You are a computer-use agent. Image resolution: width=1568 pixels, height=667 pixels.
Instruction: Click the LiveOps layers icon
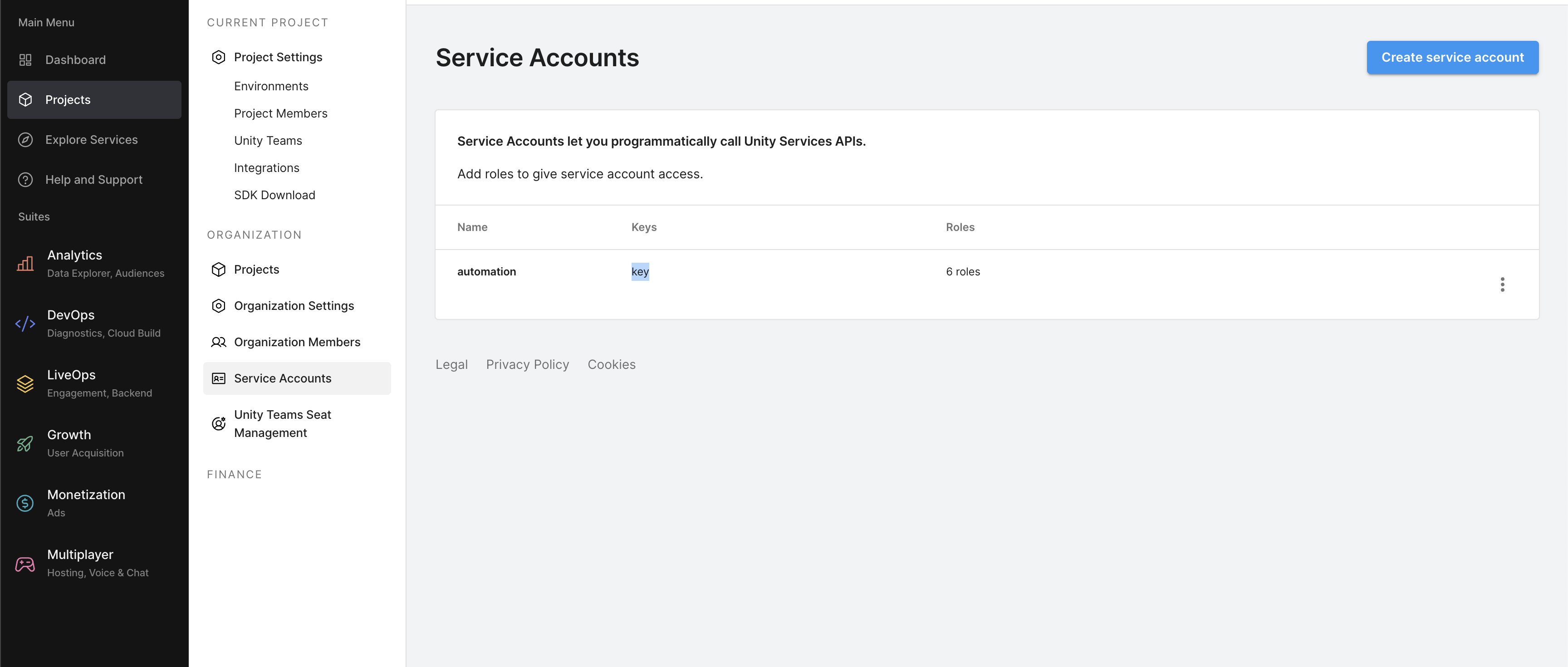[25, 383]
